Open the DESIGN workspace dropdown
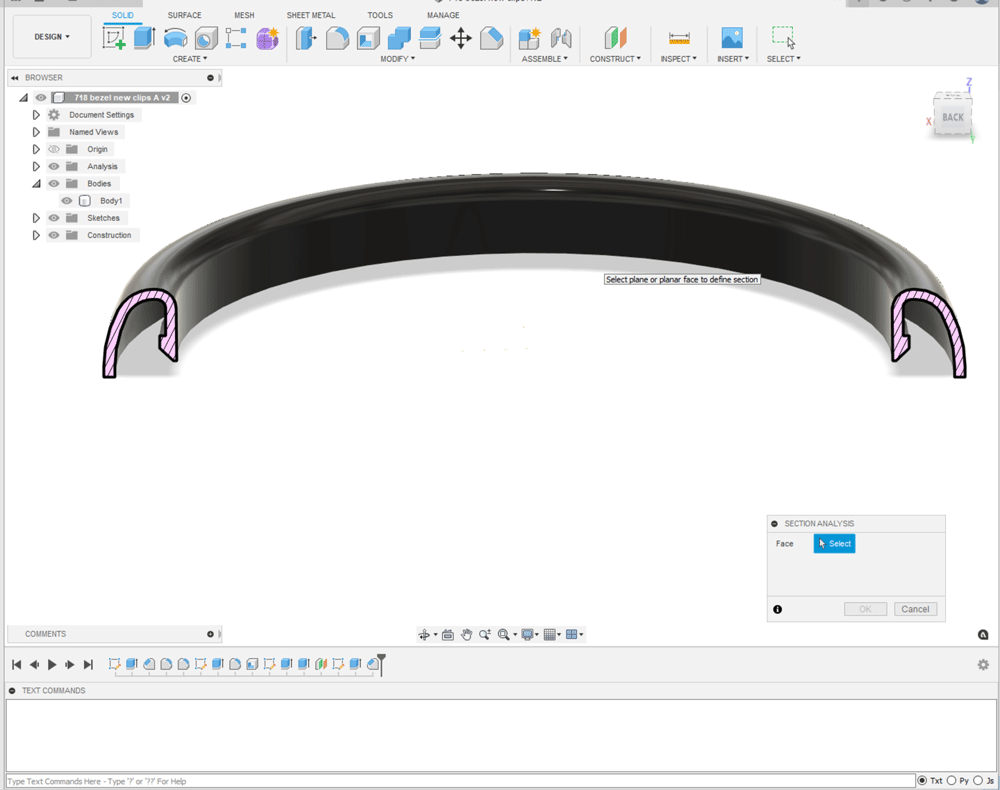Image resolution: width=1000 pixels, height=790 pixels. coord(52,37)
